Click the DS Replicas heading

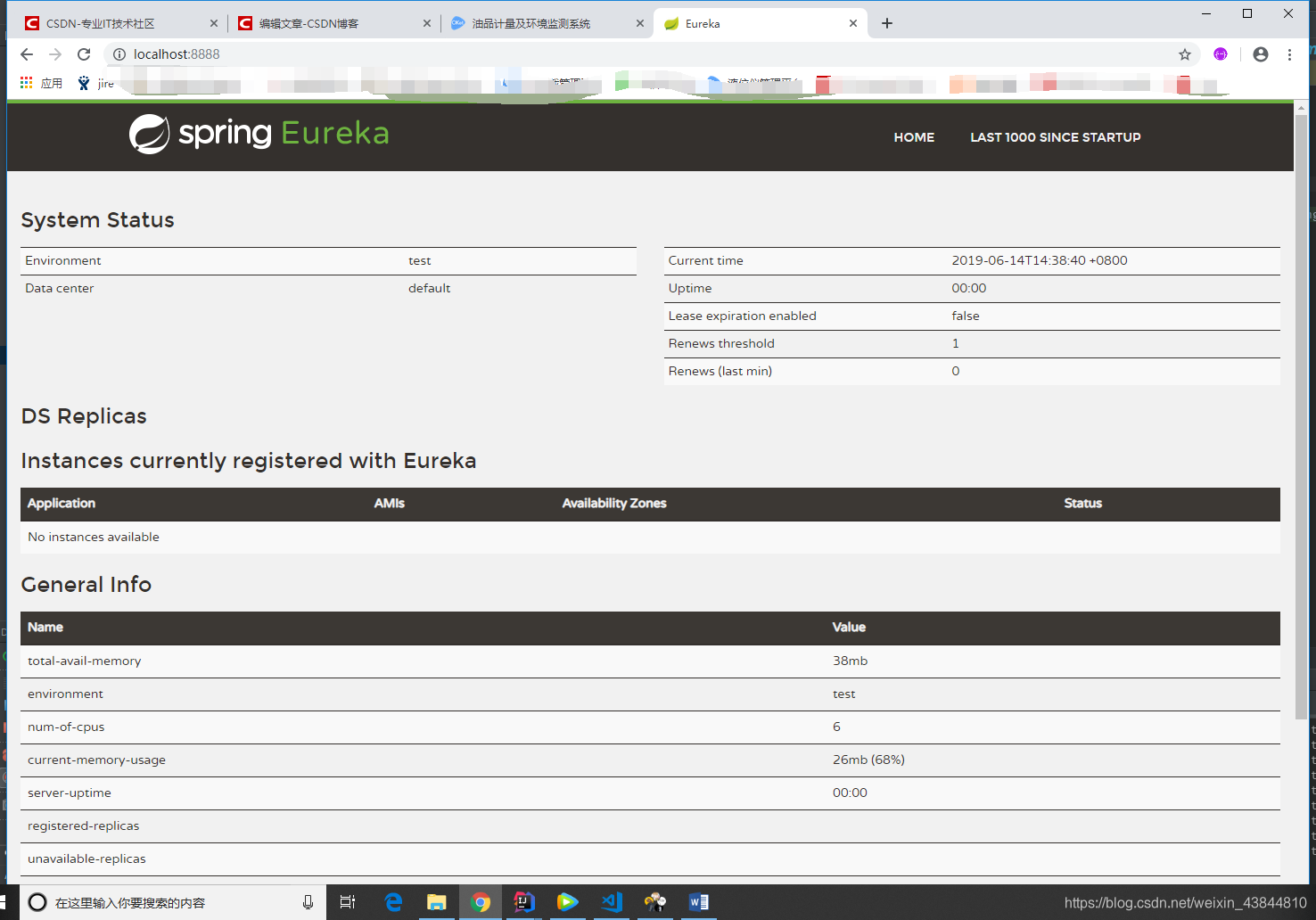[x=84, y=416]
